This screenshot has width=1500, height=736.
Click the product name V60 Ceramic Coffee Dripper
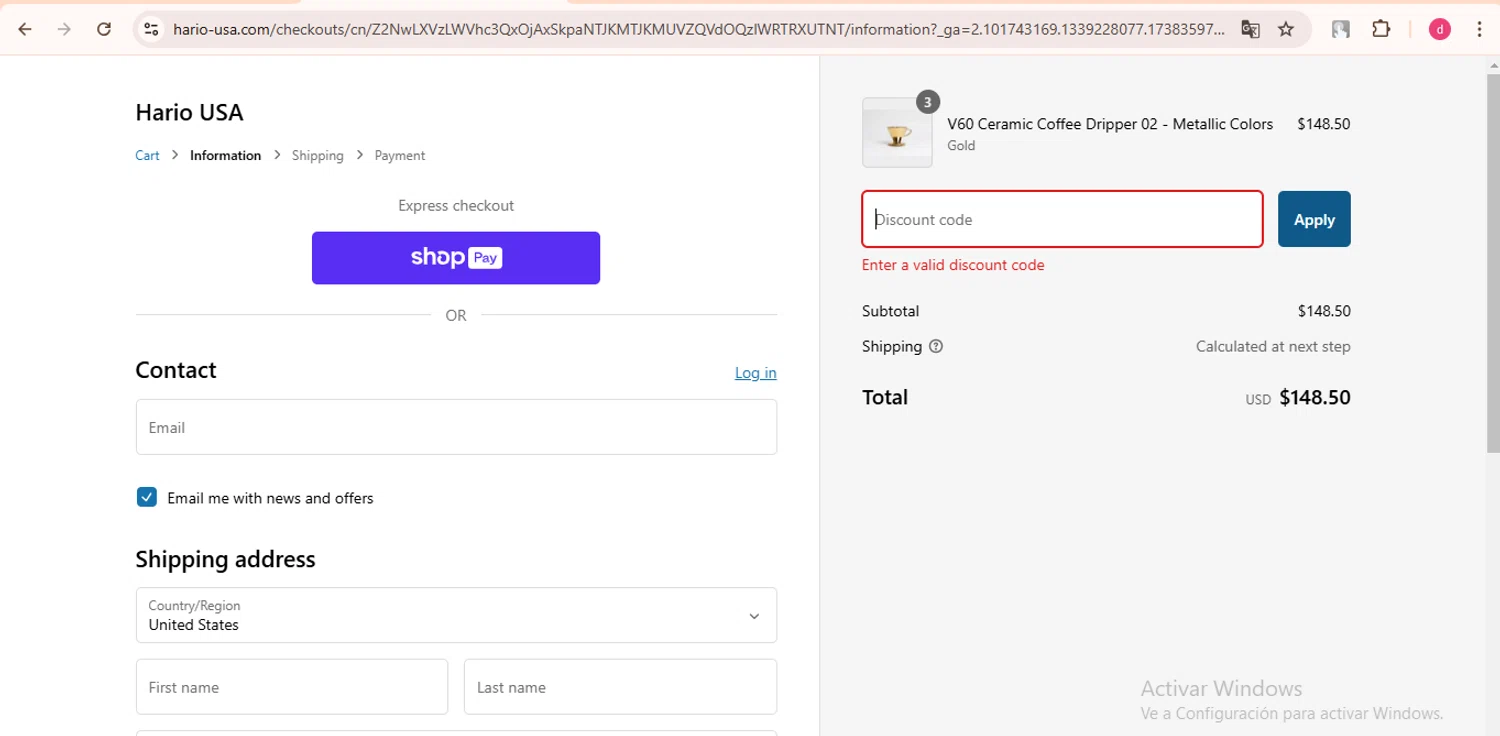1110,124
